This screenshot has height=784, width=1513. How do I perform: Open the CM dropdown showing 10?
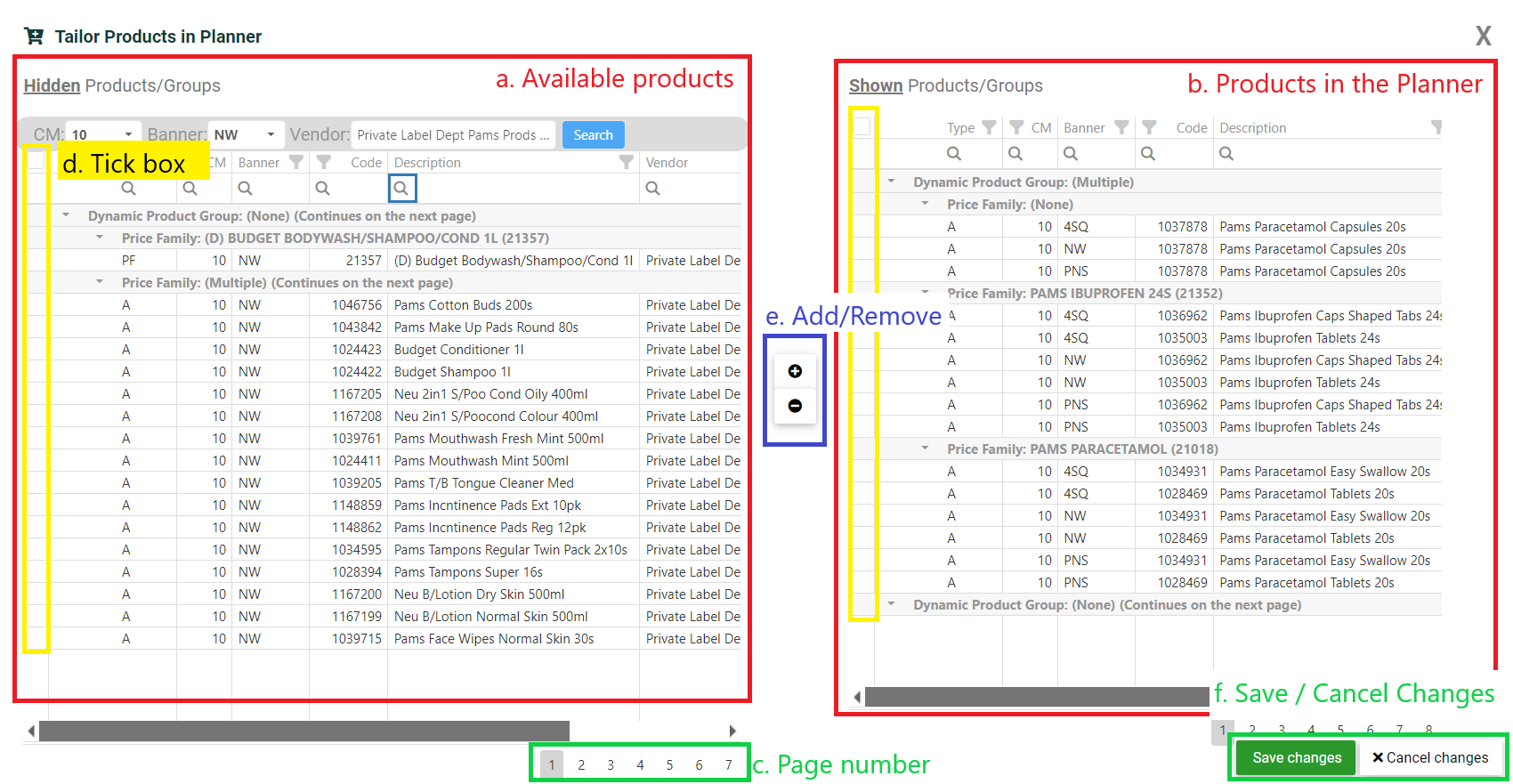pos(103,134)
